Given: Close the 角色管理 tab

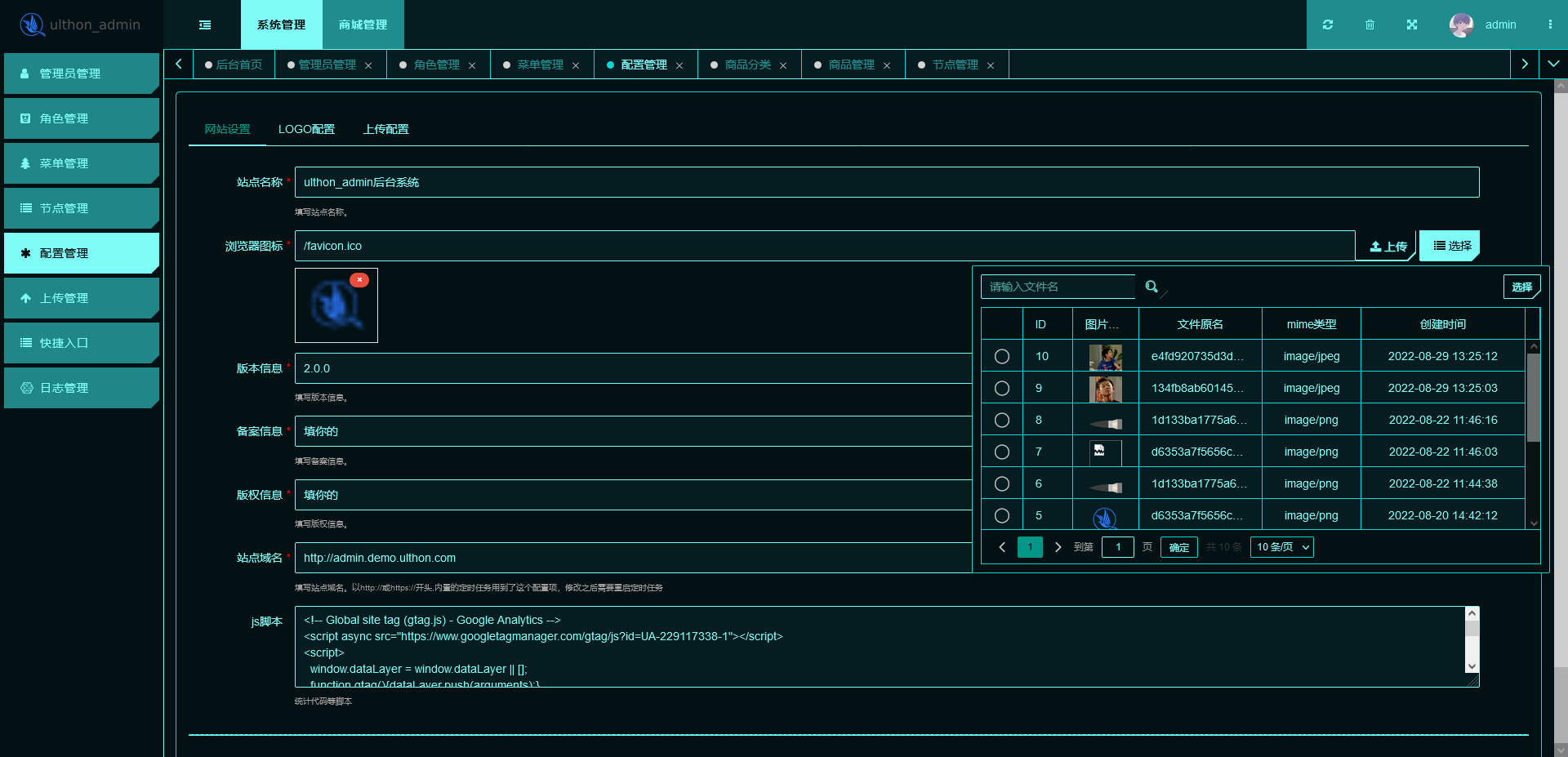Looking at the screenshot, I should click(472, 65).
